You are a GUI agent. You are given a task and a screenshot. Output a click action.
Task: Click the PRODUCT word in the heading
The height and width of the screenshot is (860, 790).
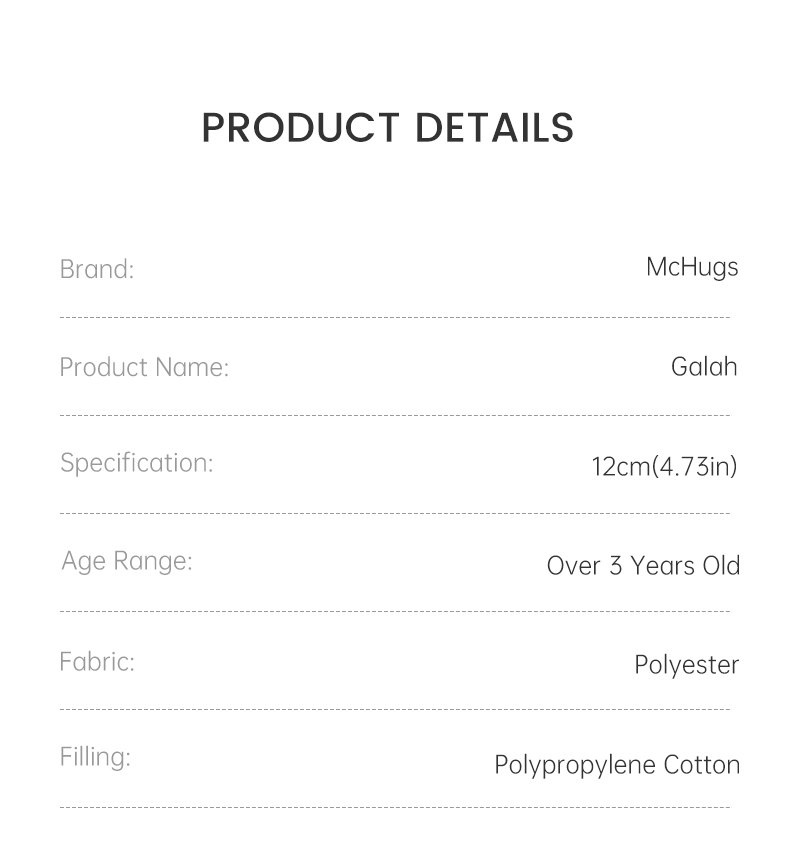pyautogui.click(x=300, y=128)
